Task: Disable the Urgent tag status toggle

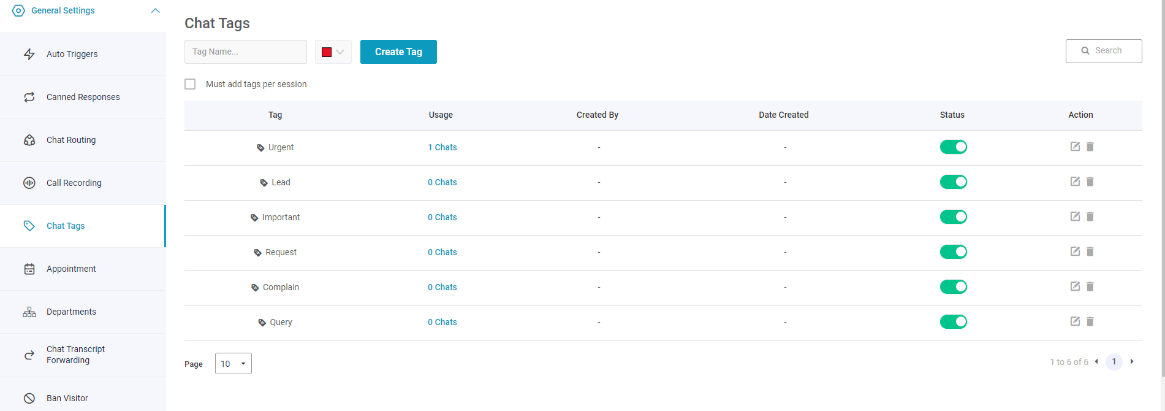Action: point(953,147)
